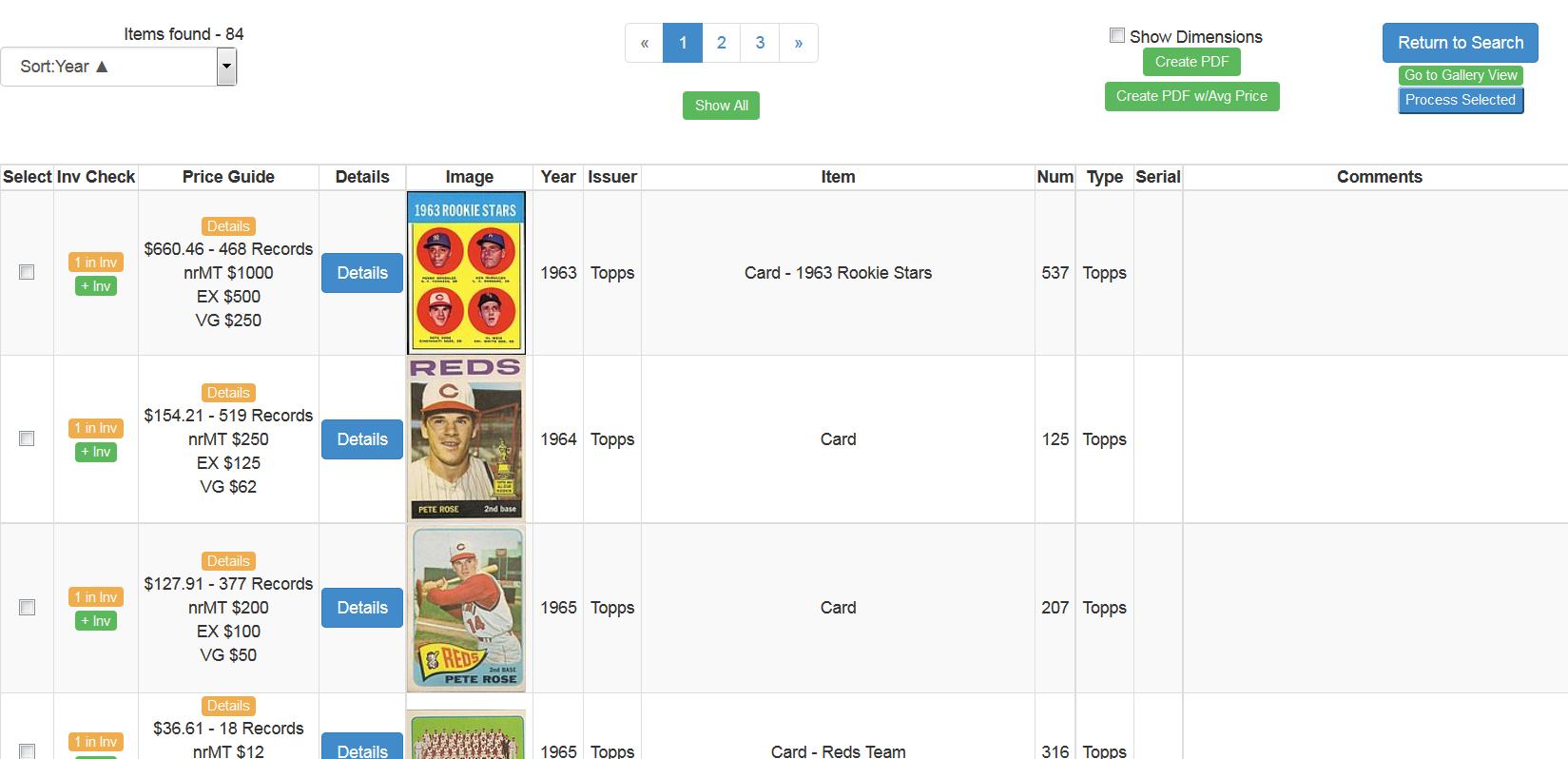
Task: Click '$127.91 - 377 Records' price text
Action: tap(228, 584)
